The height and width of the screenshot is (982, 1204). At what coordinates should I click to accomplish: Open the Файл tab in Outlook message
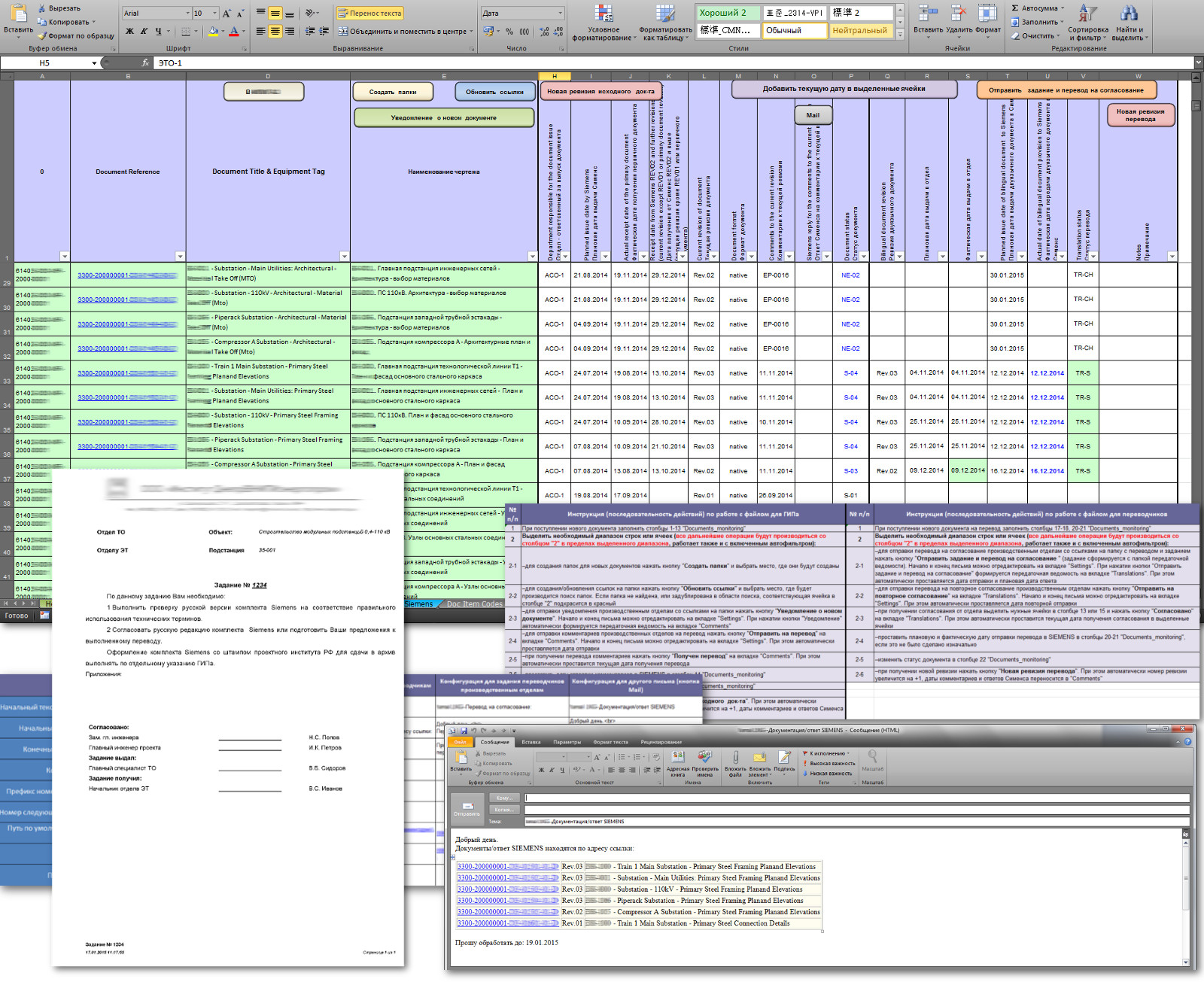click(x=461, y=742)
